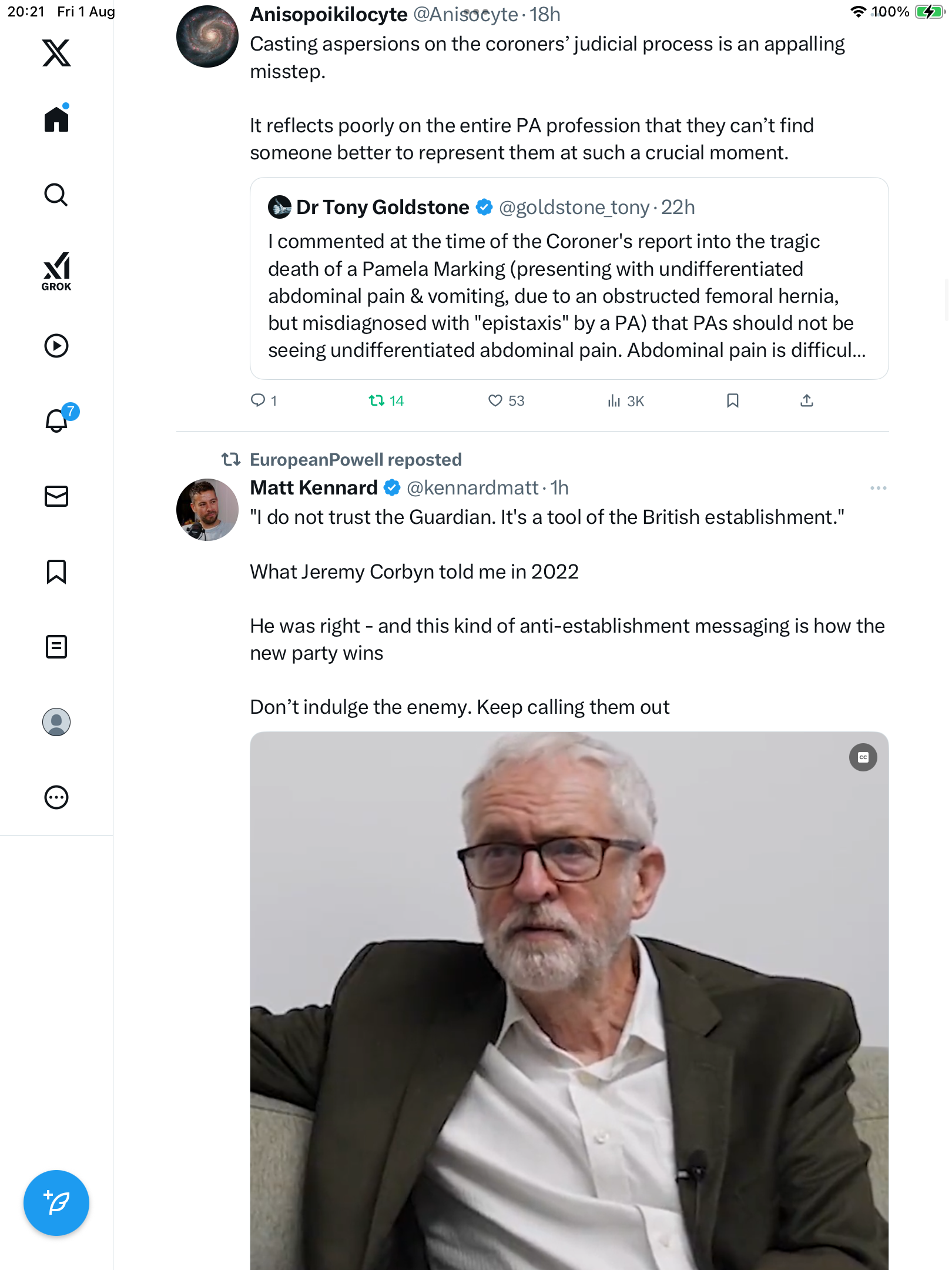This screenshot has height=1270, width=952.
Task: Toggle closed captions on the video
Action: (863, 757)
